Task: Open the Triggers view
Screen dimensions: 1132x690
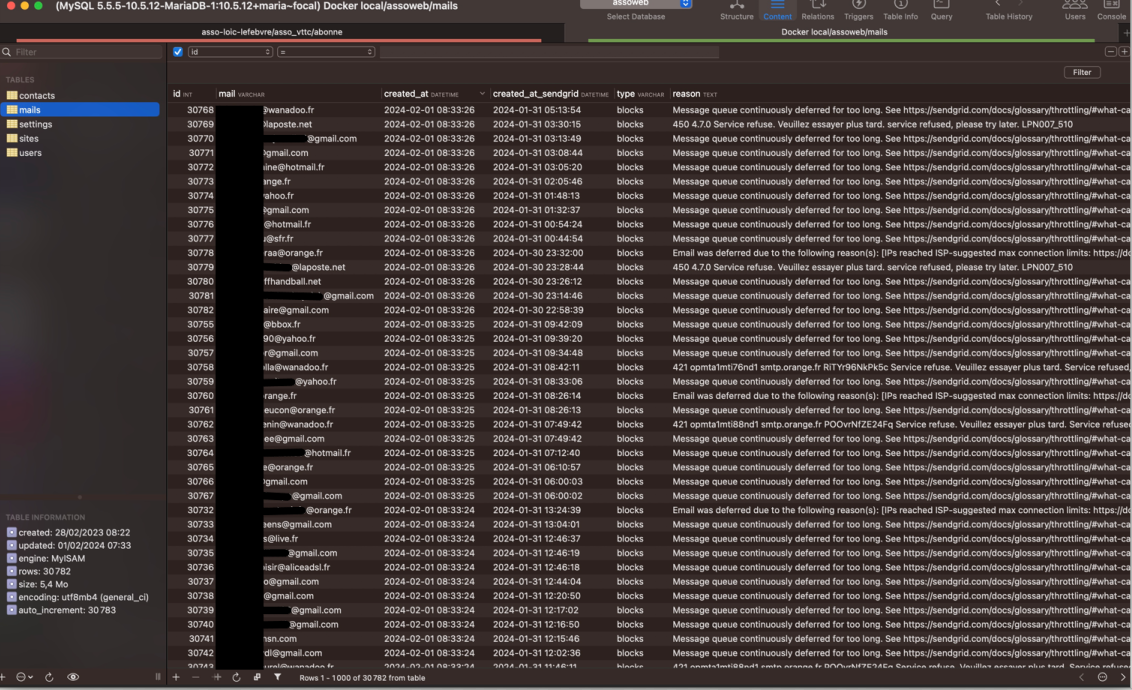Action: click(858, 10)
